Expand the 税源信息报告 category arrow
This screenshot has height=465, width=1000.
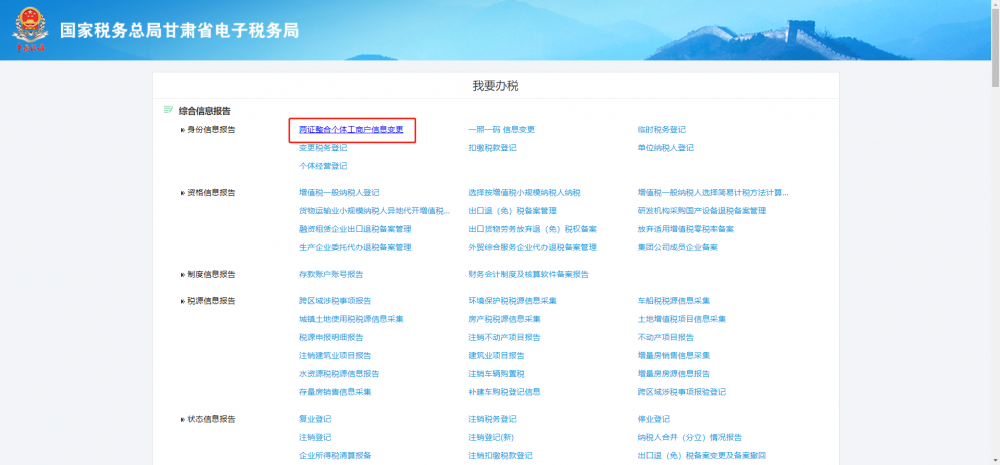point(183,301)
